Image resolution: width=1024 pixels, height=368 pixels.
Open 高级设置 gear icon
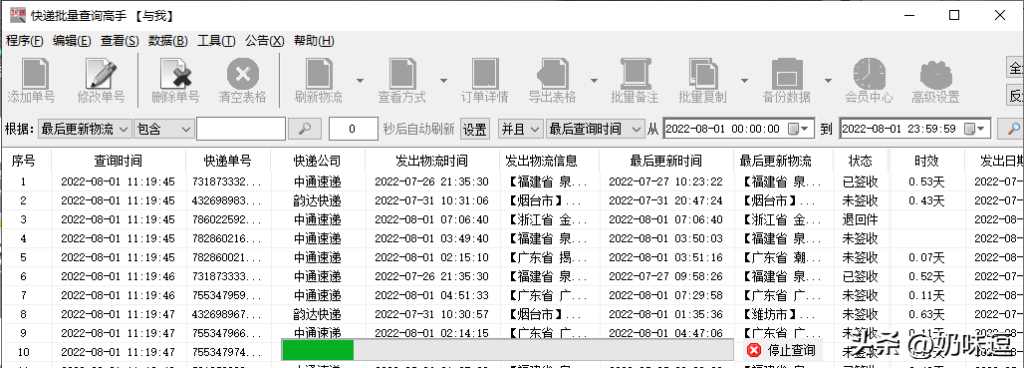tap(936, 73)
